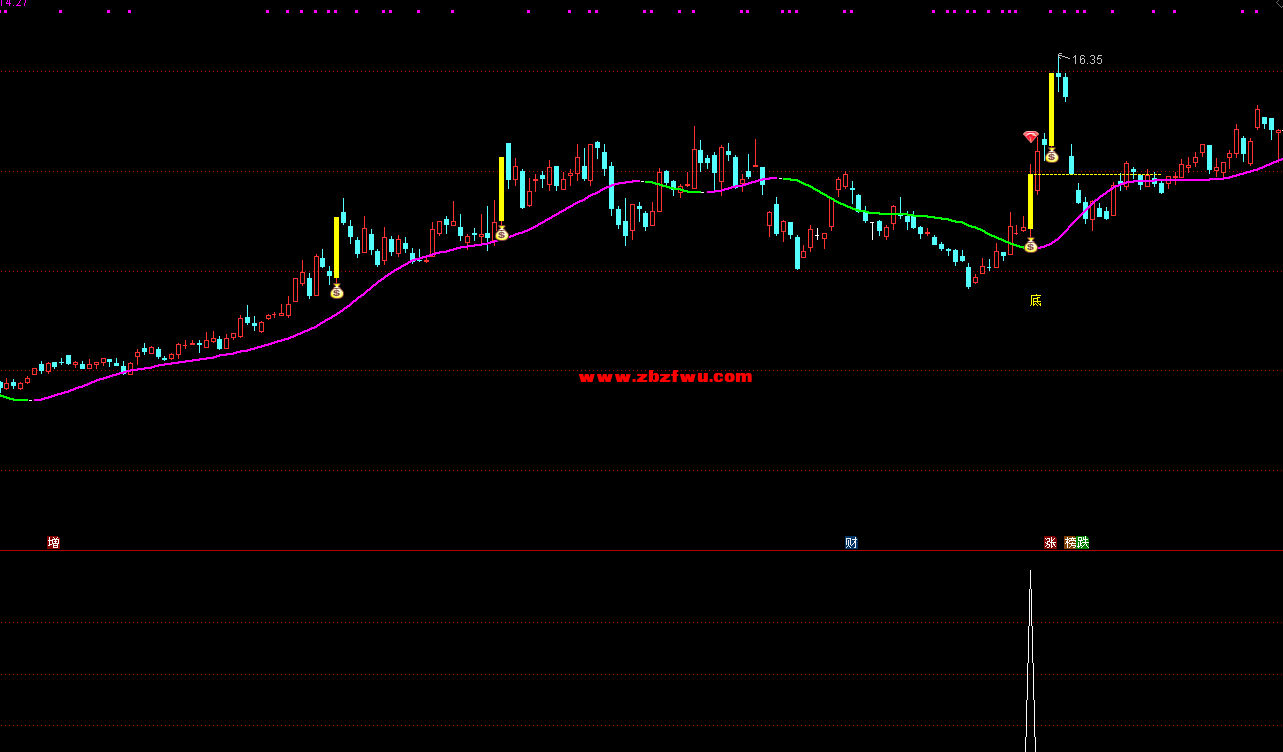Click the flag marker beside the 16.35 label
Screen dimensions: 1283x752
click(x=1062, y=56)
